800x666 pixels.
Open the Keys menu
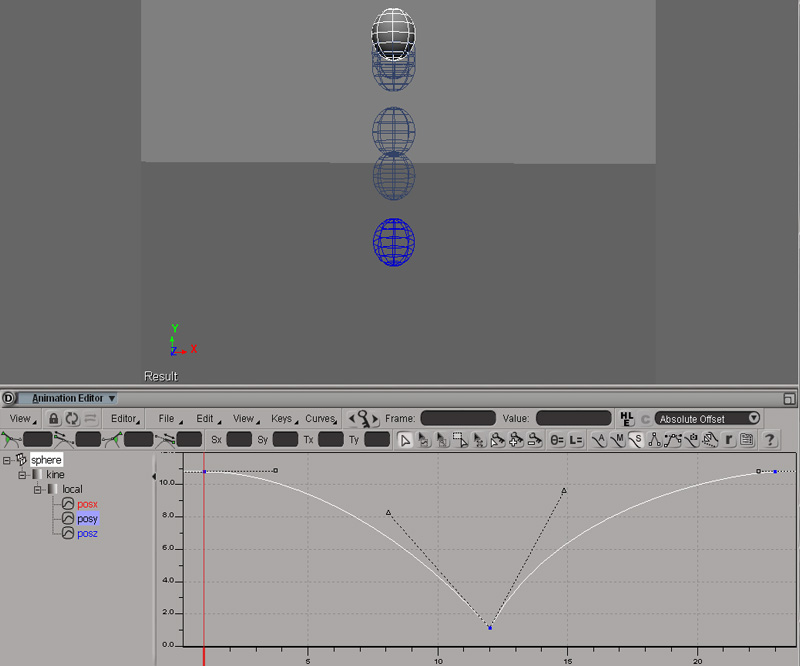coord(284,418)
